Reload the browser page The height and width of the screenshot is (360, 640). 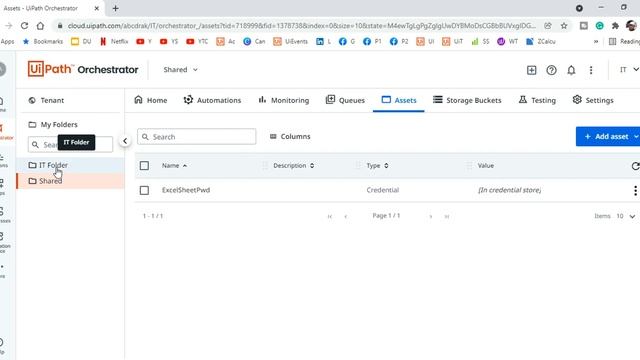click(x=24, y=26)
